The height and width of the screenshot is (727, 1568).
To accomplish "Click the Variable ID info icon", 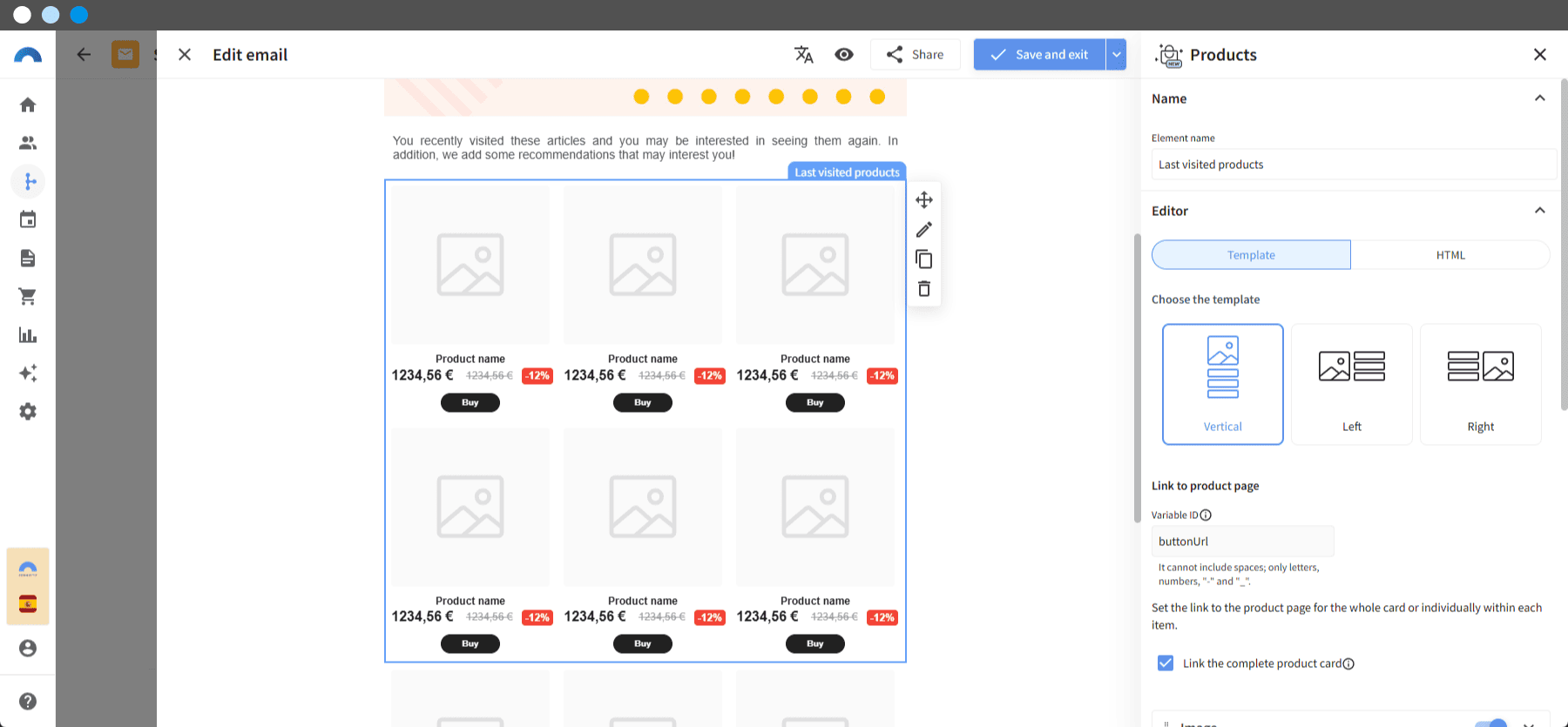I will (1206, 515).
